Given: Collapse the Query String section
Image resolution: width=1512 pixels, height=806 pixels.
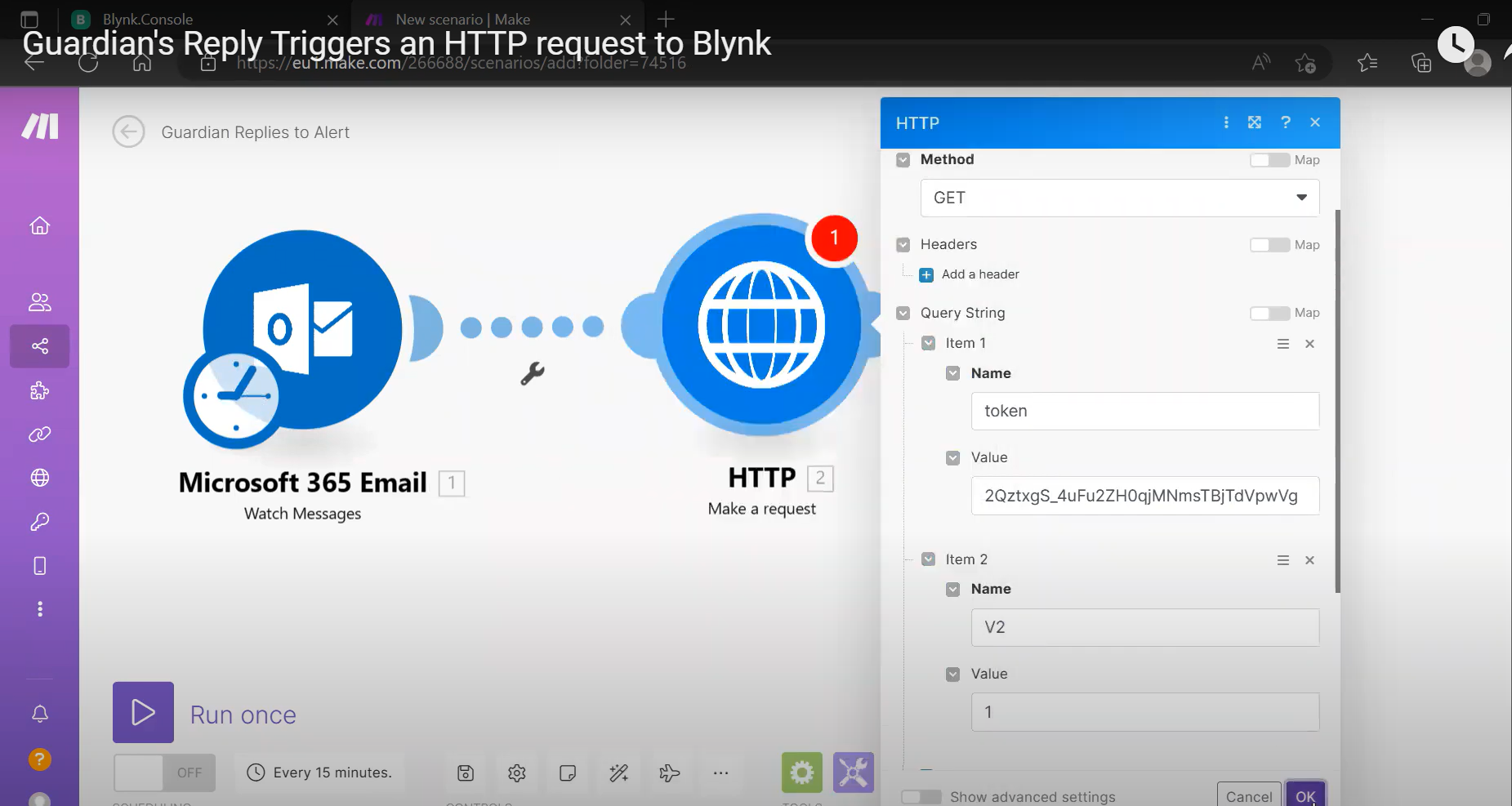Looking at the screenshot, I should (x=903, y=314).
